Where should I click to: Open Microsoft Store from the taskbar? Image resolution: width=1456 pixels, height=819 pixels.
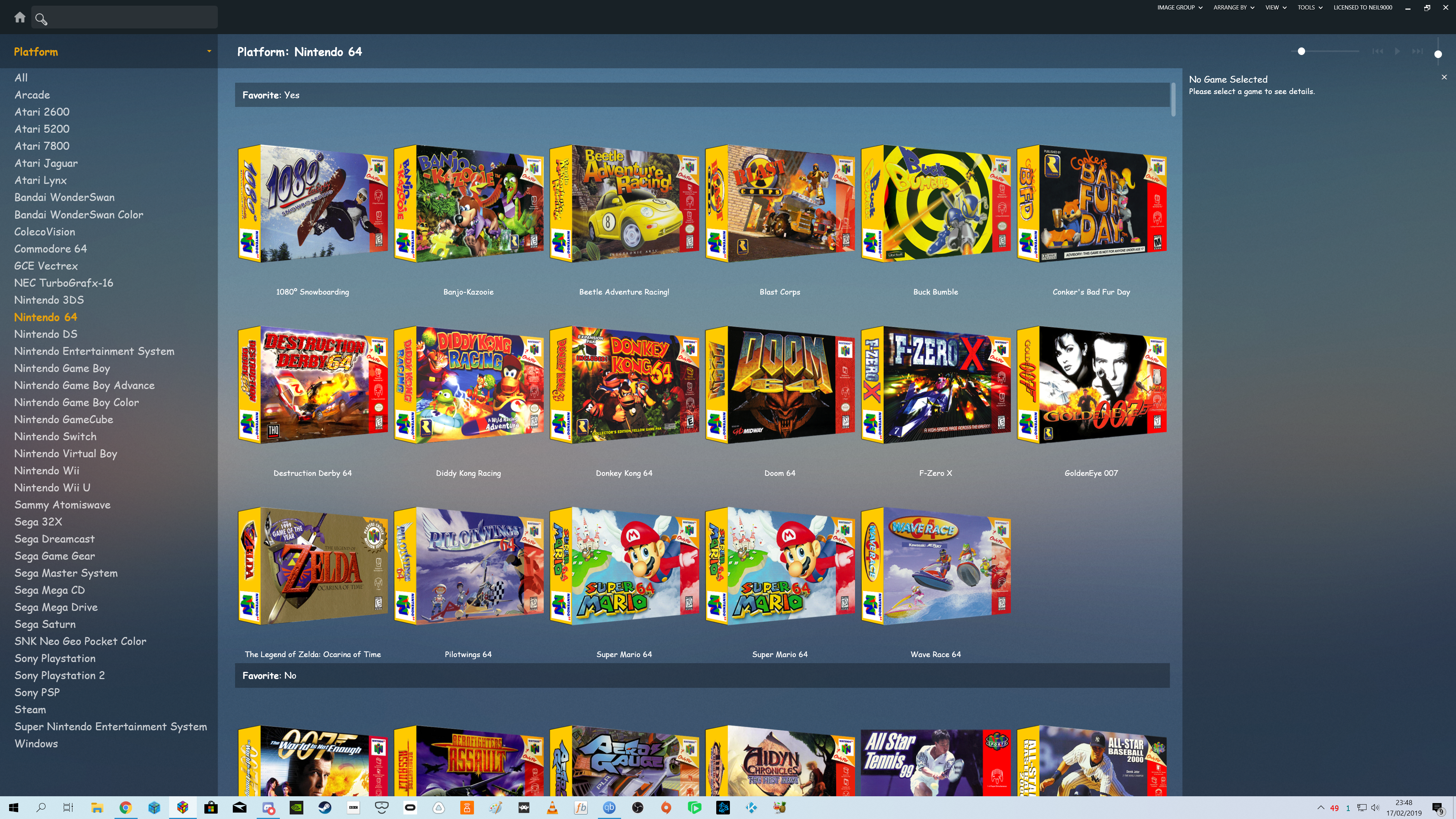[x=211, y=808]
